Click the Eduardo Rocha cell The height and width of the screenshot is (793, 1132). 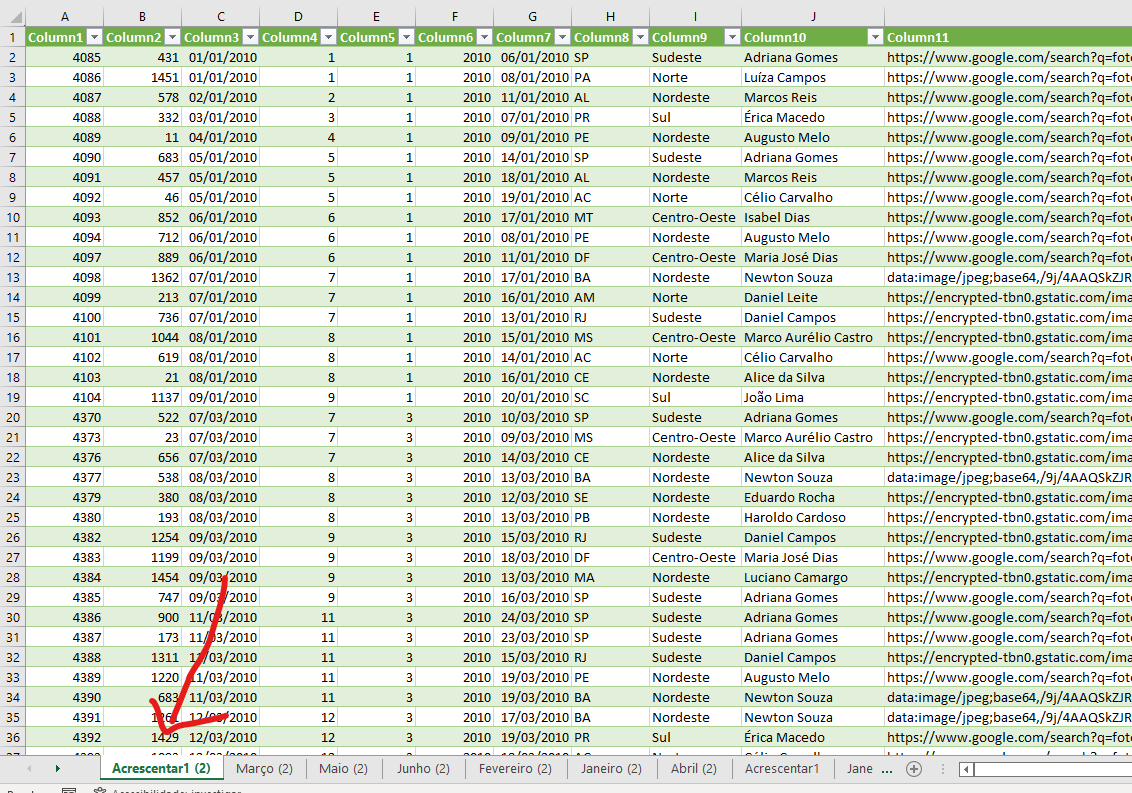tap(813, 498)
